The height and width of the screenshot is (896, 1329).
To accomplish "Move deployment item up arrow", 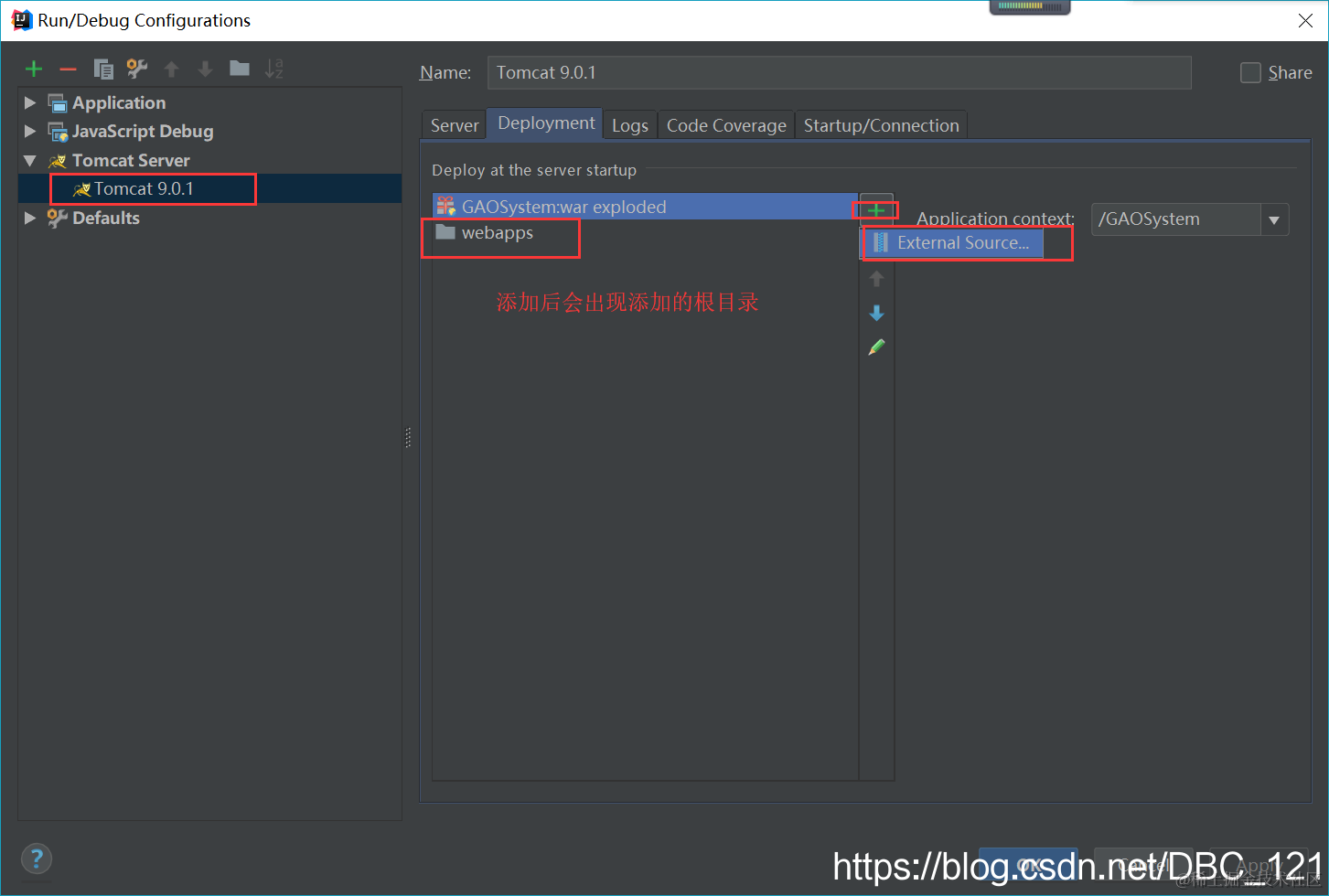I will click(x=876, y=279).
